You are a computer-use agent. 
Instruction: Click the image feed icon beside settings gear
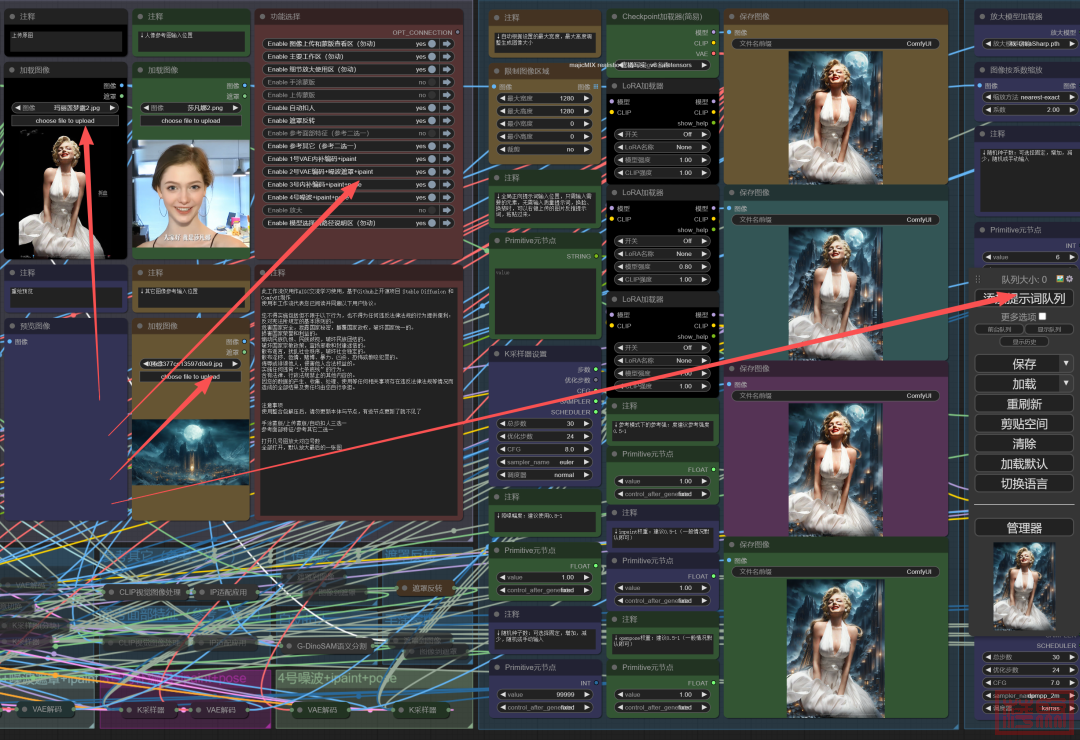coord(1060,279)
